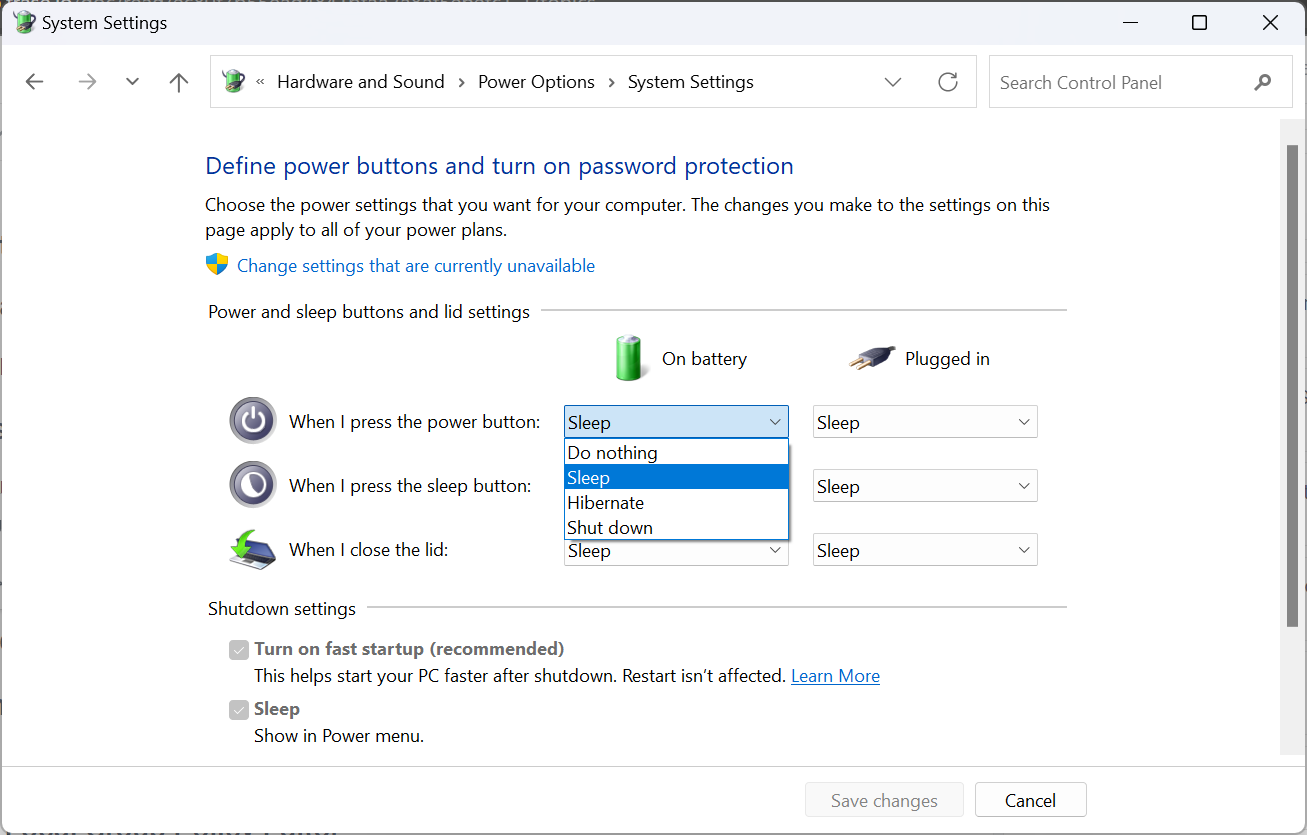1307x835 pixels.
Task: Click the power button icon
Action: pos(252,421)
